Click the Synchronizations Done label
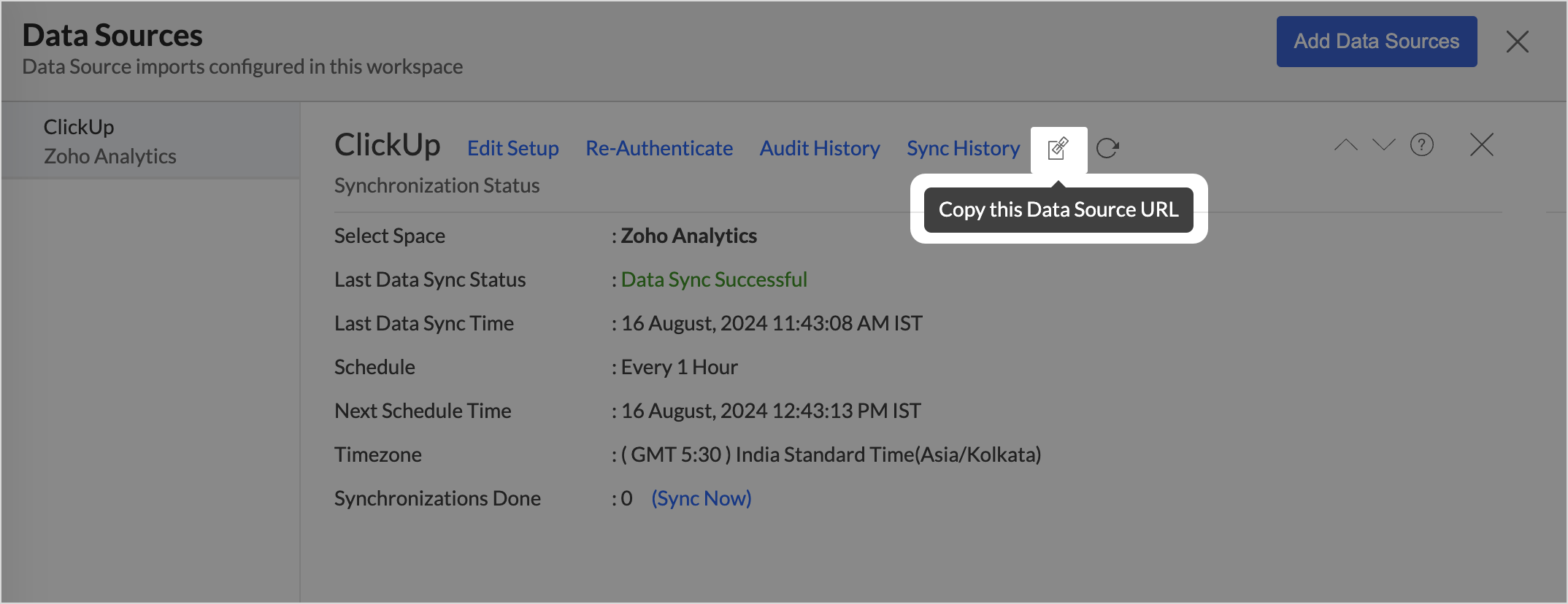Screen dimensions: 1568x604 [x=437, y=498]
